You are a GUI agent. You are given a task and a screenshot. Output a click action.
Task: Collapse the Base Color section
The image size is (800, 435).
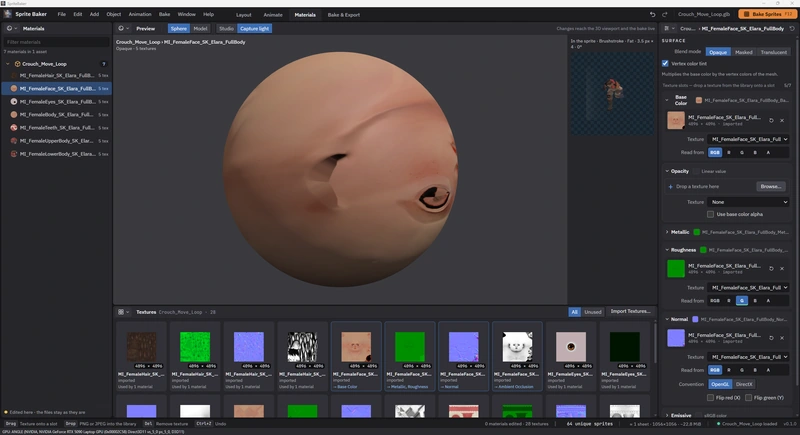click(667, 100)
